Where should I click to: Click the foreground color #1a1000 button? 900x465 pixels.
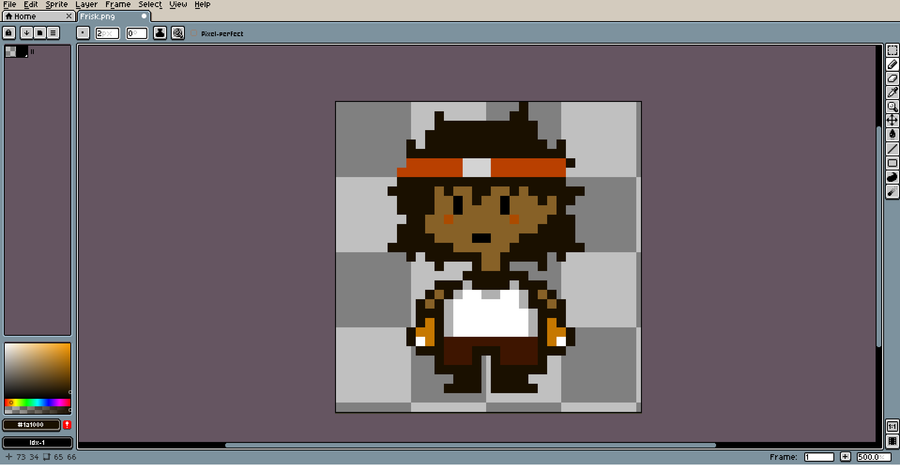[32, 425]
